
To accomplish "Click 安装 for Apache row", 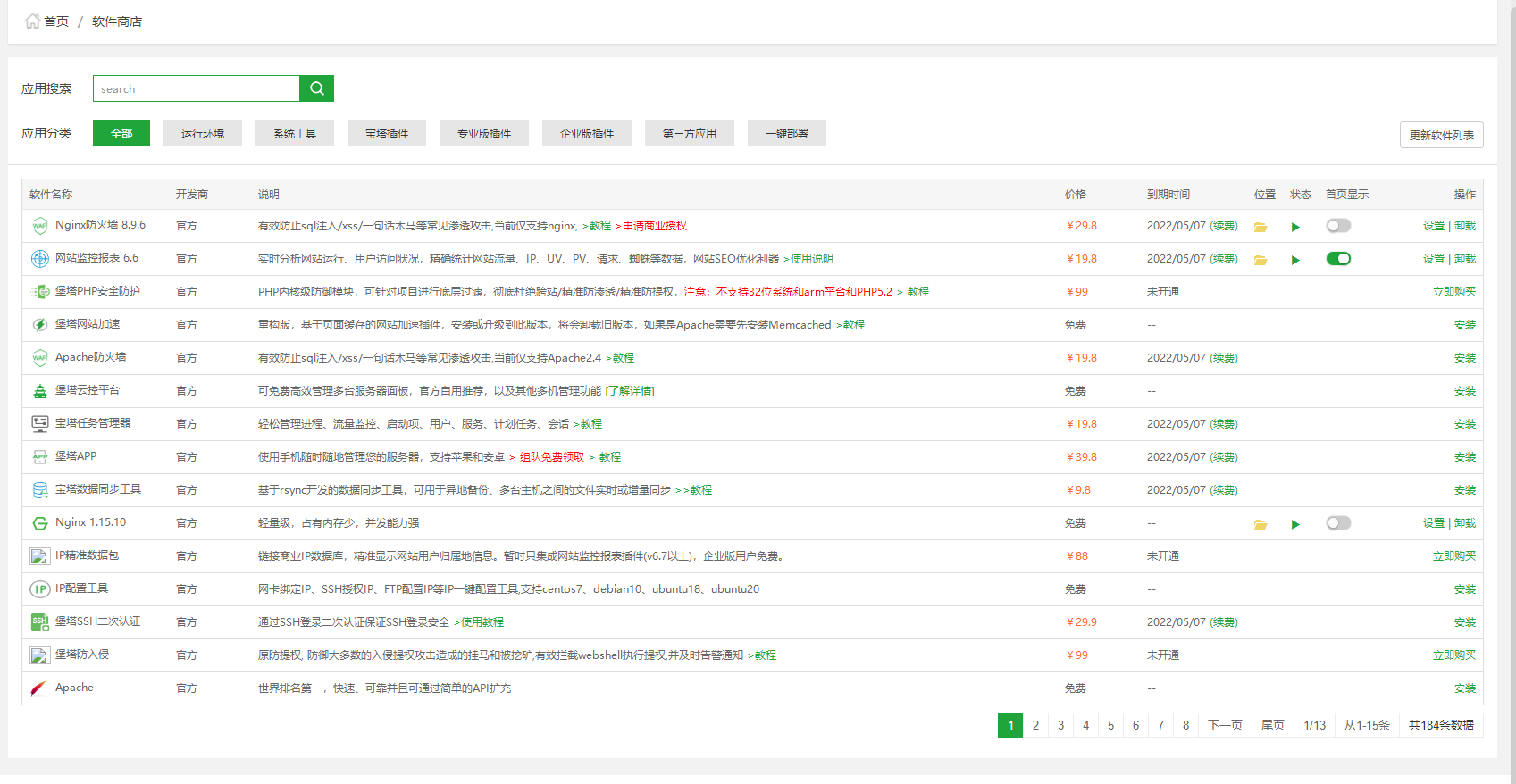I will 1465,688.
